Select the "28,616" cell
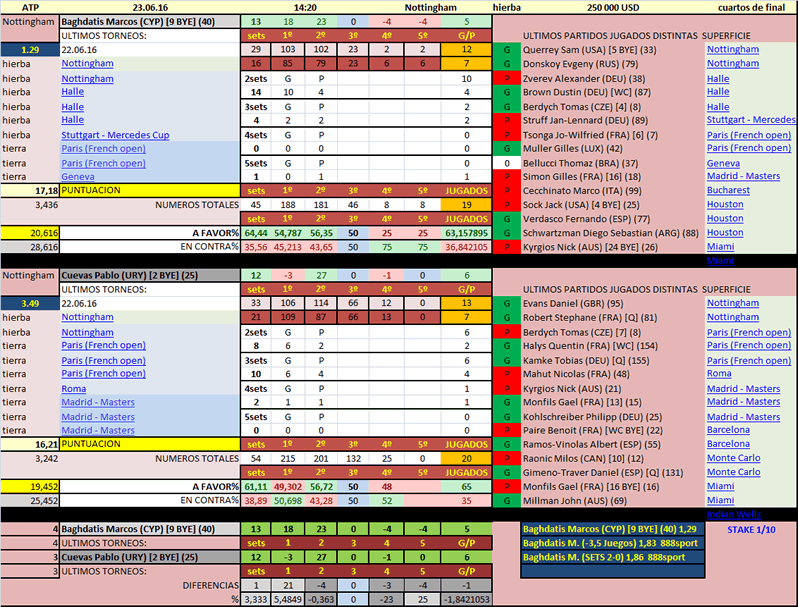 pos(30,247)
